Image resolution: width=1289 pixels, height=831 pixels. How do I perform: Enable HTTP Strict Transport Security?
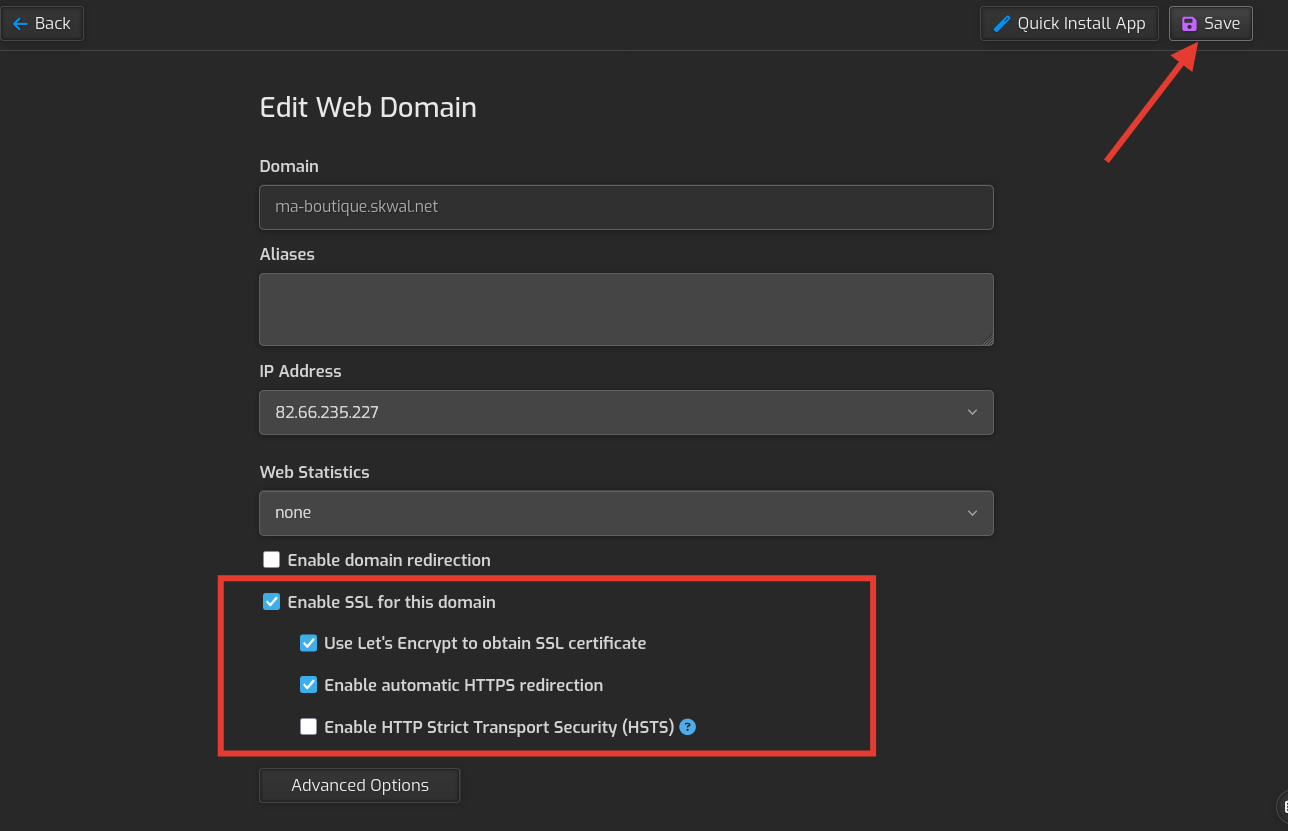pos(308,727)
